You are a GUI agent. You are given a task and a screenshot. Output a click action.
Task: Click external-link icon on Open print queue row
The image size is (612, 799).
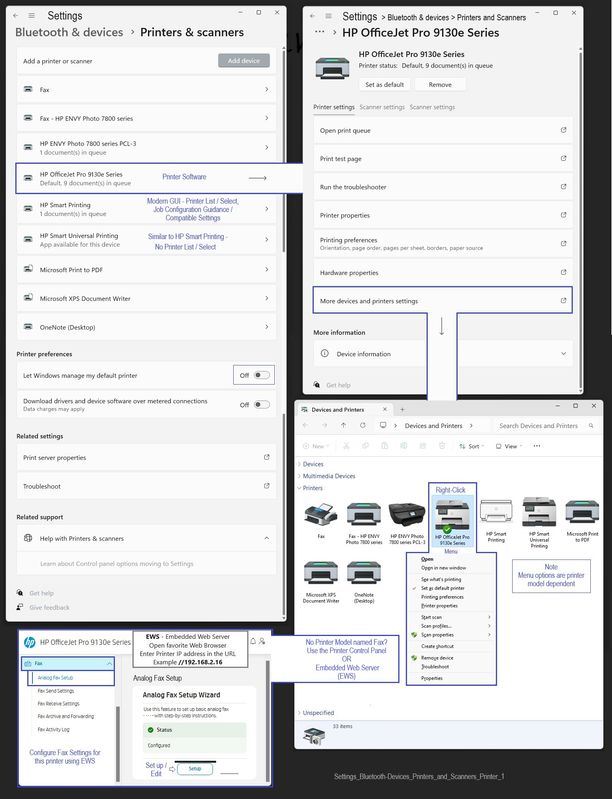(x=563, y=130)
